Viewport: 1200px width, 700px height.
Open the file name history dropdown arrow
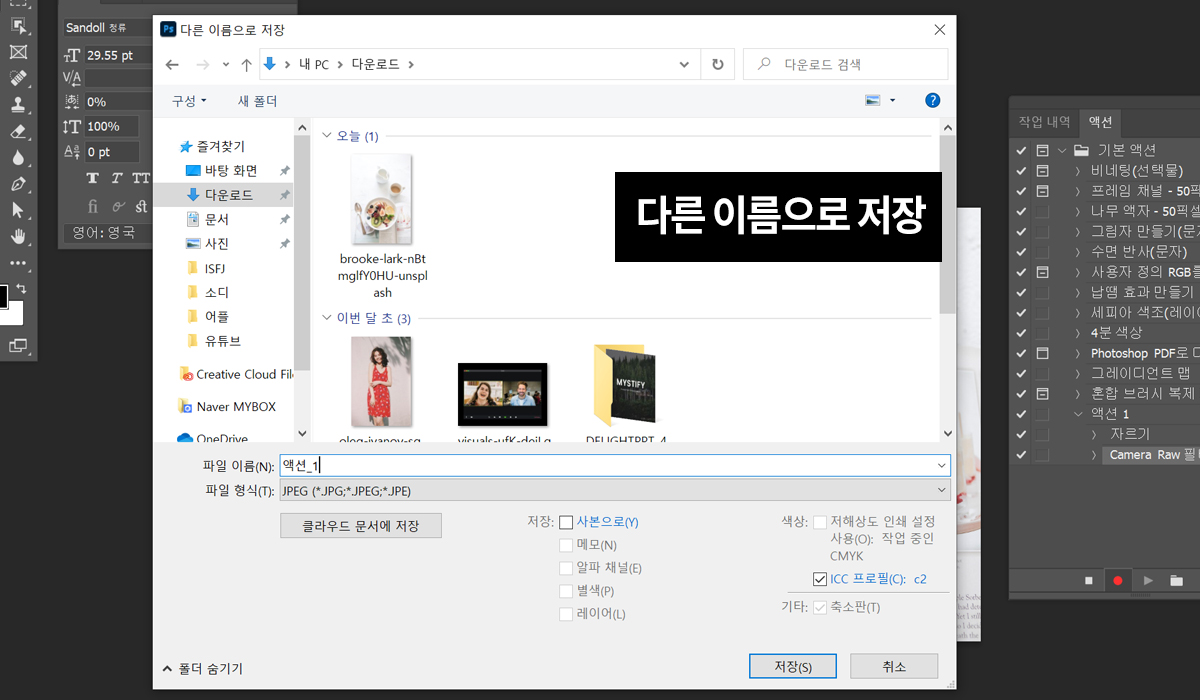pos(941,466)
